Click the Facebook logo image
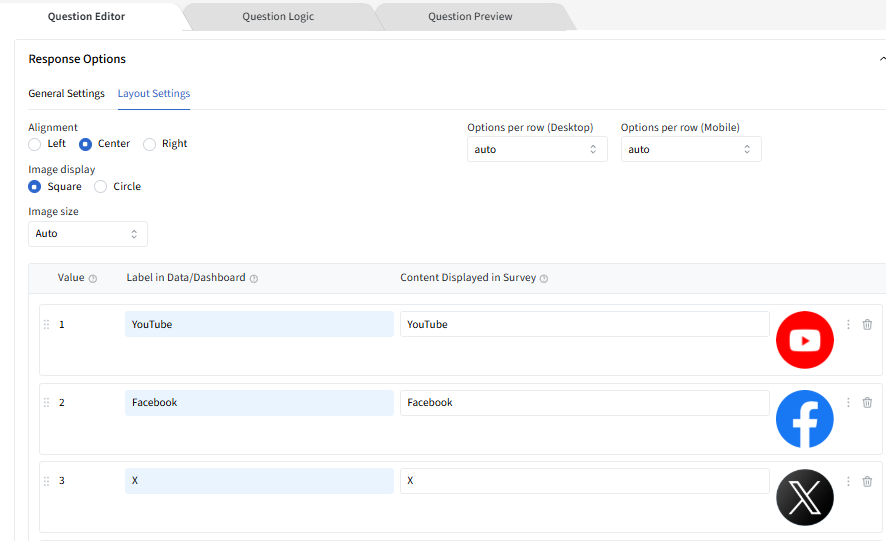The height and width of the screenshot is (541, 886). tap(804, 419)
